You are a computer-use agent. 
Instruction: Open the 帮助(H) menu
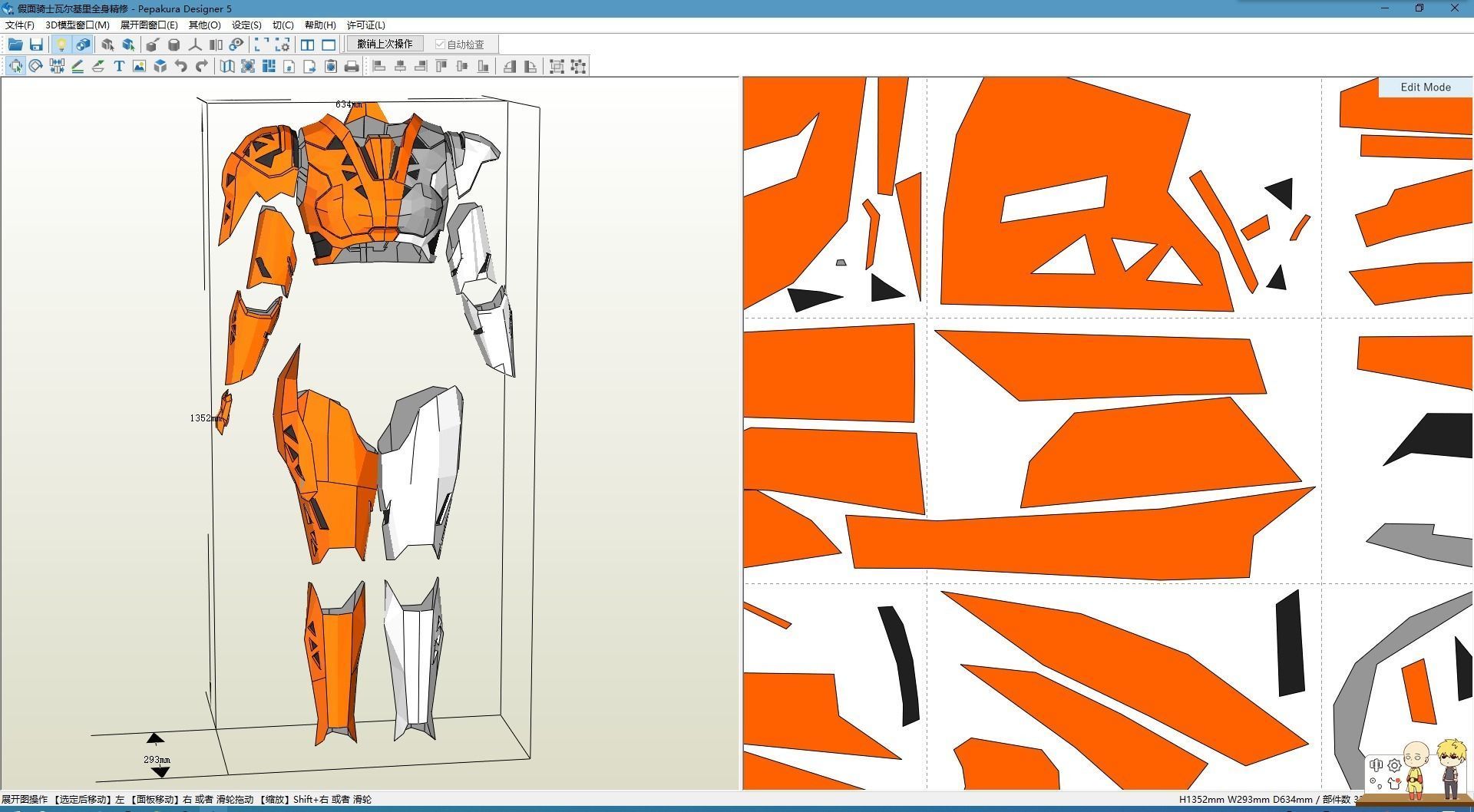pyautogui.click(x=320, y=25)
